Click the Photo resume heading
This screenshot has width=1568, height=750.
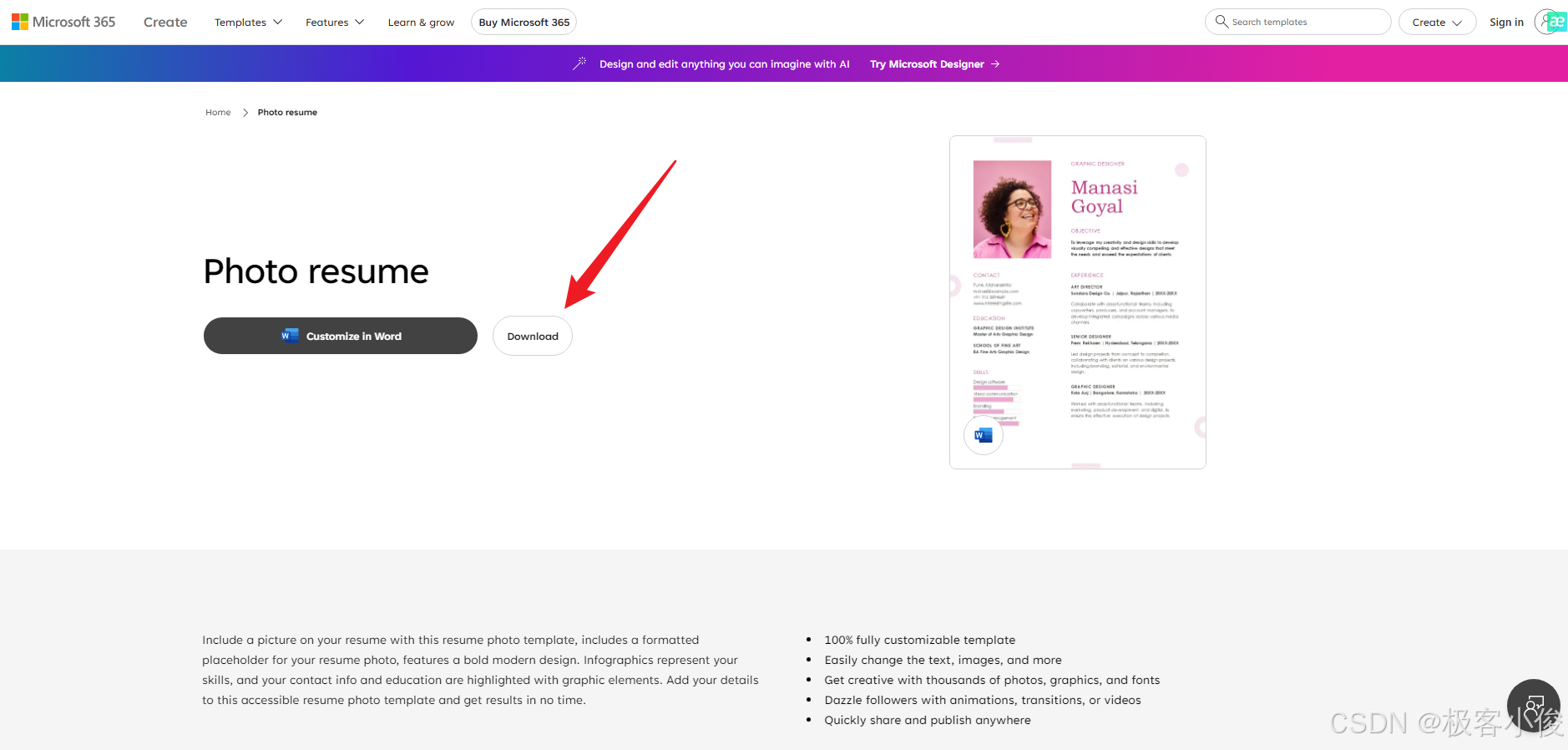[x=316, y=271]
